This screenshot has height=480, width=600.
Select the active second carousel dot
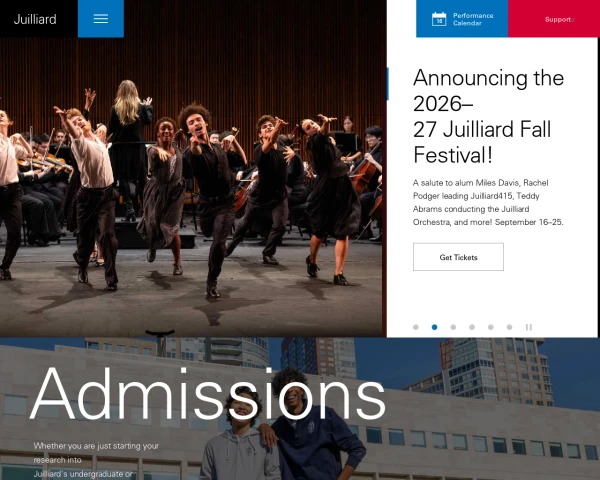(434, 327)
